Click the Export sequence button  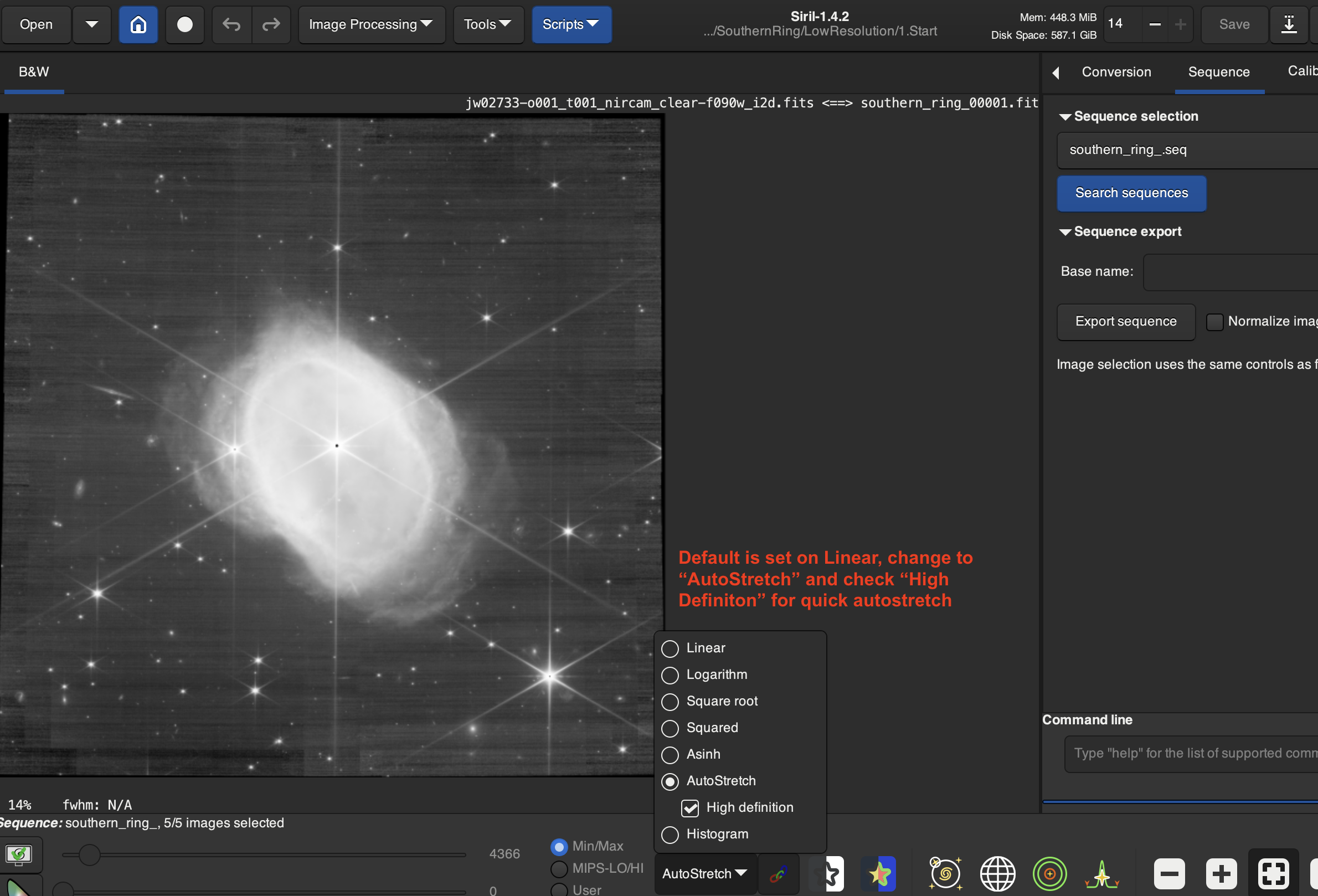(1125, 322)
